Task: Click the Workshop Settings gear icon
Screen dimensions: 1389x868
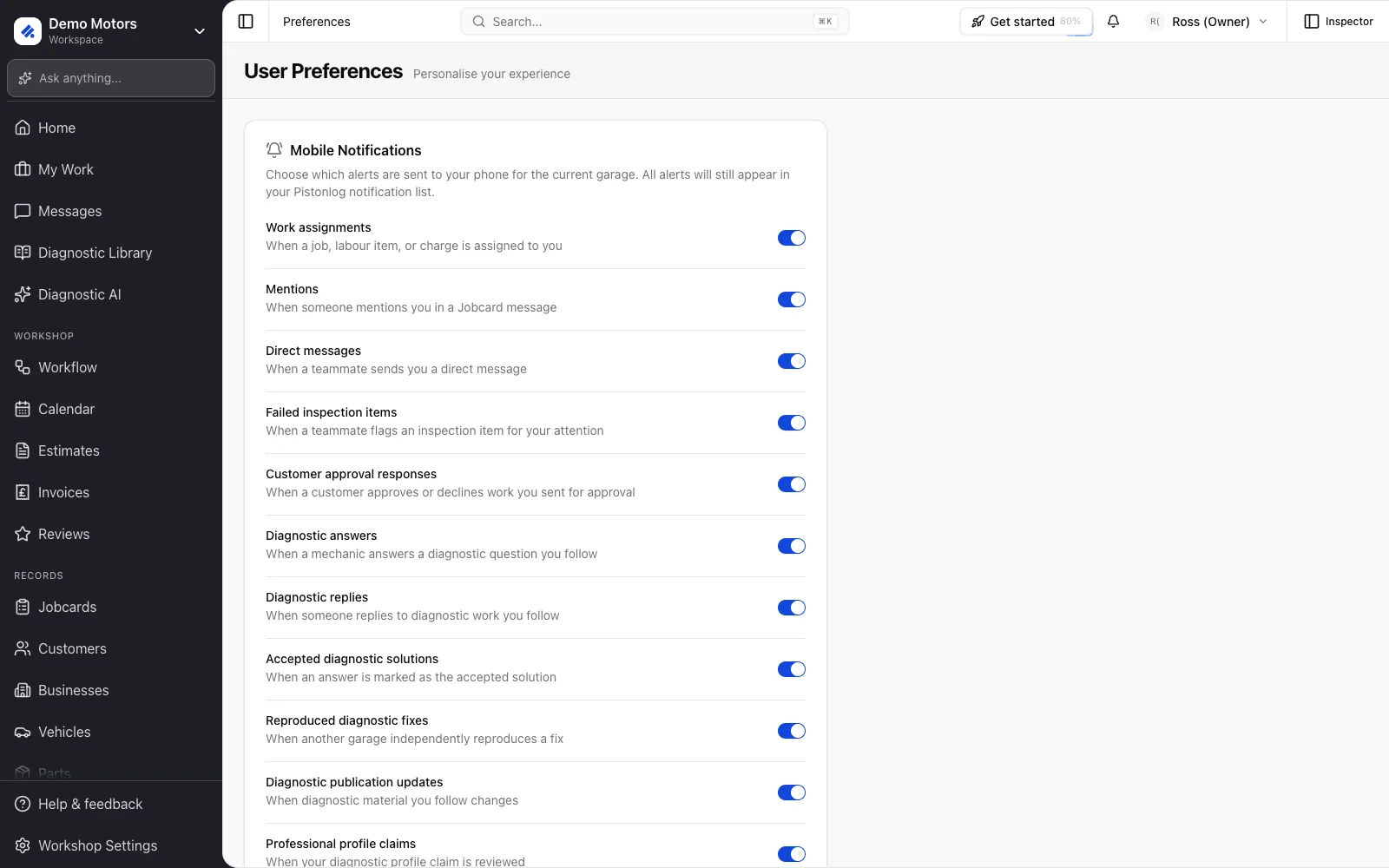Action: (23, 845)
